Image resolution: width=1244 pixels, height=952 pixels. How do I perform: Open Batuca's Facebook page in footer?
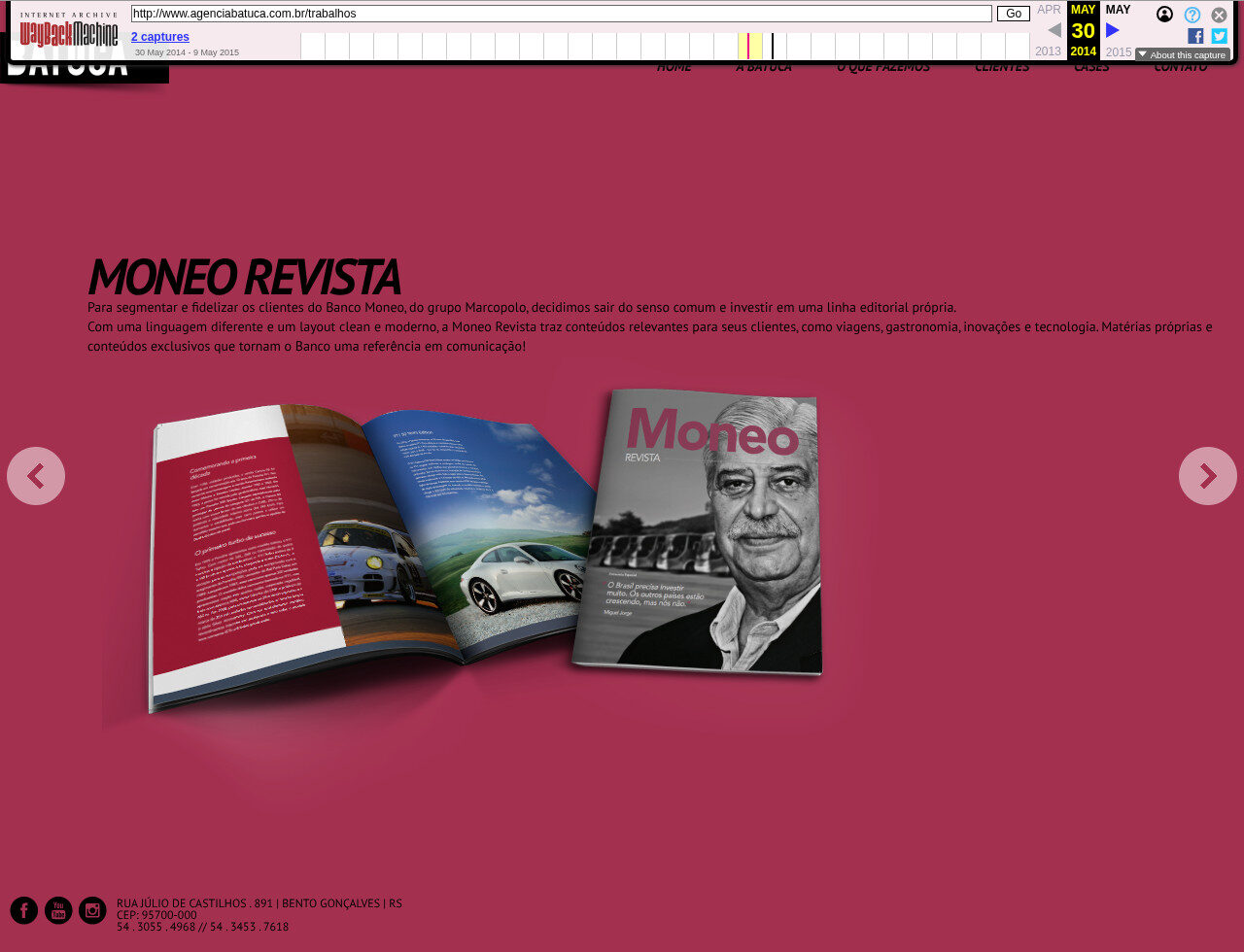point(24,910)
